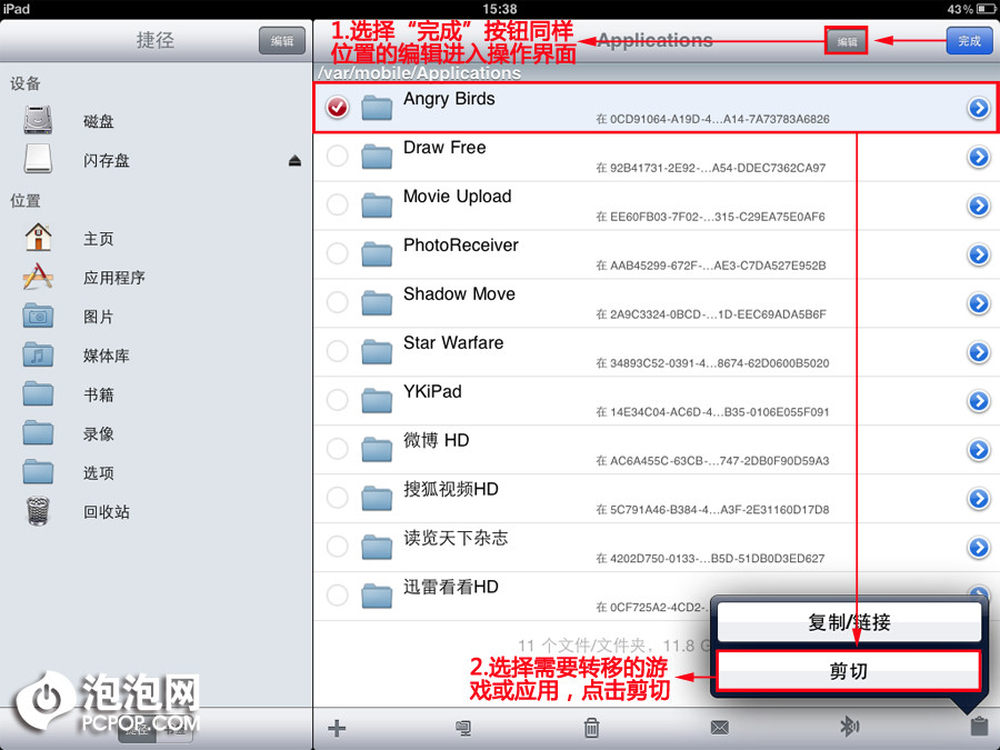Select the Star Warfare checkbox circle
Image resolution: width=1000 pixels, height=750 pixels.
(337, 351)
